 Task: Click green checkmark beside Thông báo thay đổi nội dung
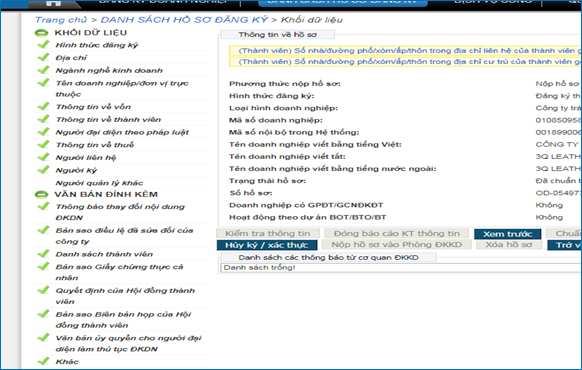(43, 206)
